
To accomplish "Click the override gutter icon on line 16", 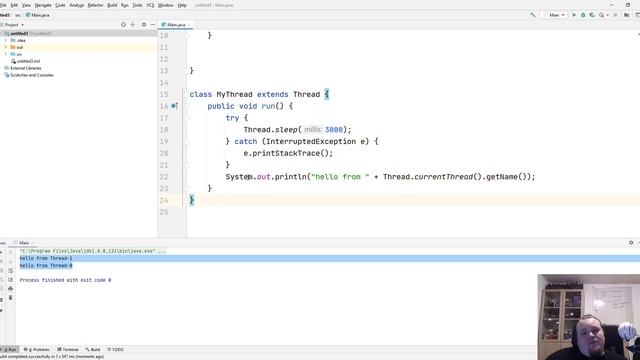I will click(x=174, y=106).
